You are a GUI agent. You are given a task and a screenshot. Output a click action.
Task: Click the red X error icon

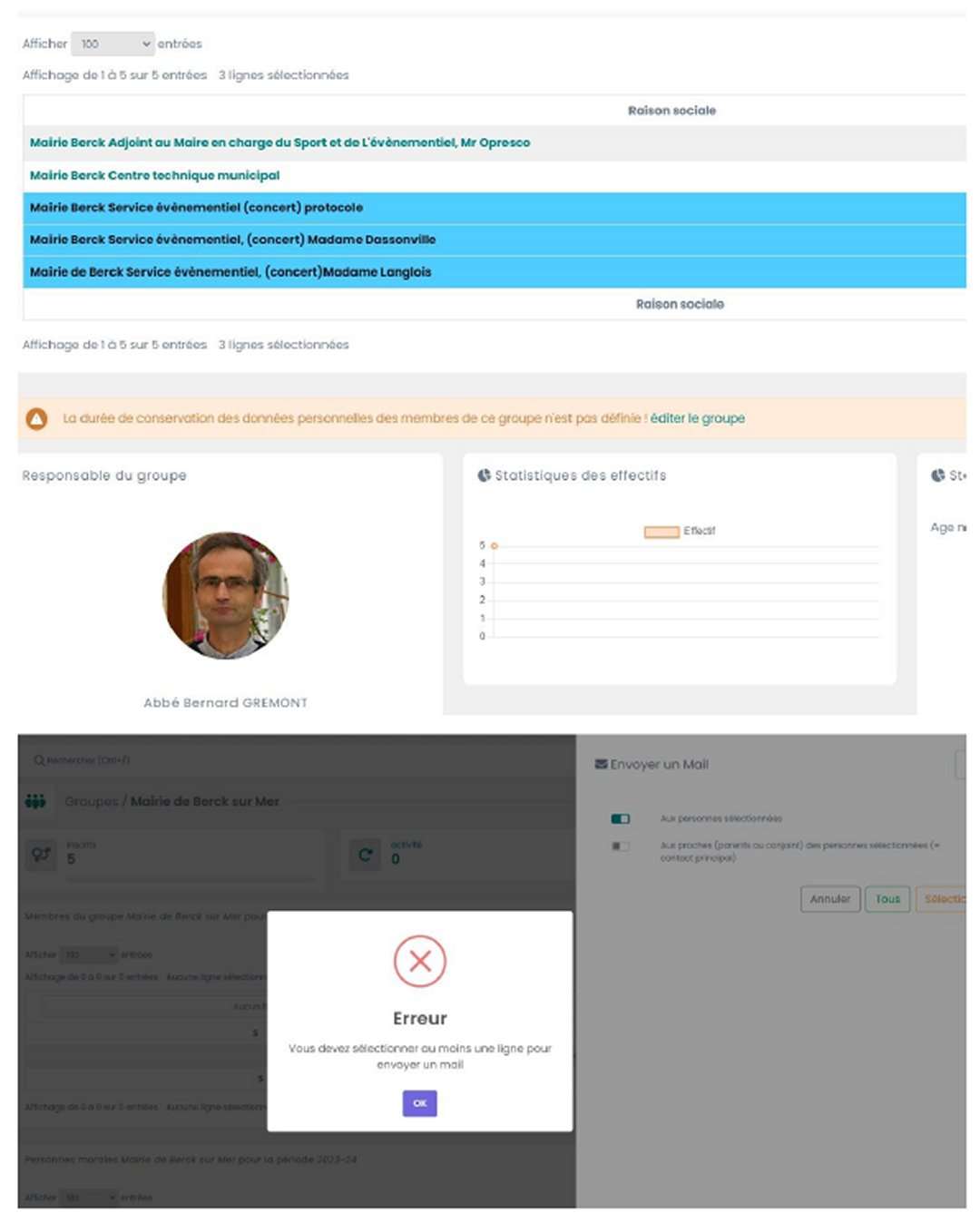[x=419, y=961]
